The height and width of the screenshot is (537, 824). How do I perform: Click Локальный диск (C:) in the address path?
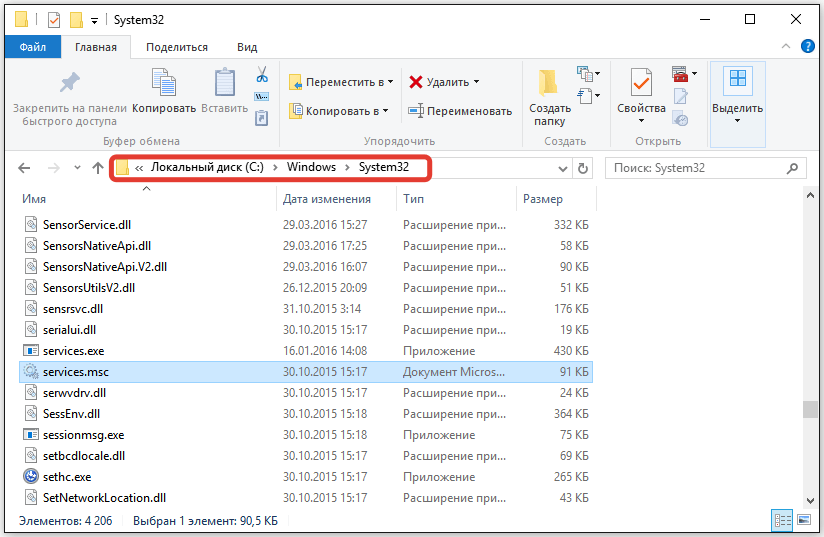pos(207,167)
